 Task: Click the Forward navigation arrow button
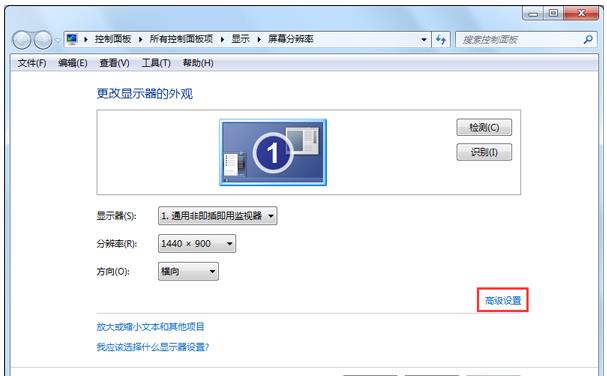(x=43, y=39)
